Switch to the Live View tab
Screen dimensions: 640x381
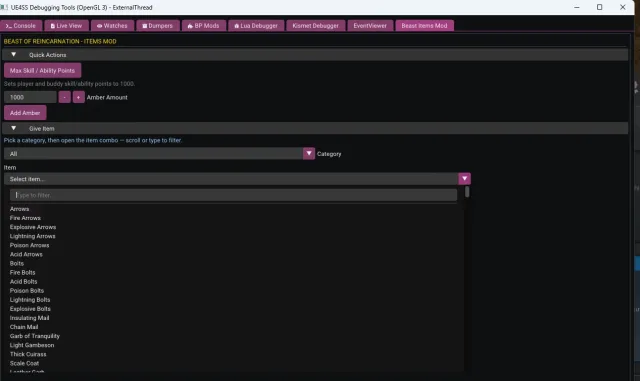tap(67, 26)
